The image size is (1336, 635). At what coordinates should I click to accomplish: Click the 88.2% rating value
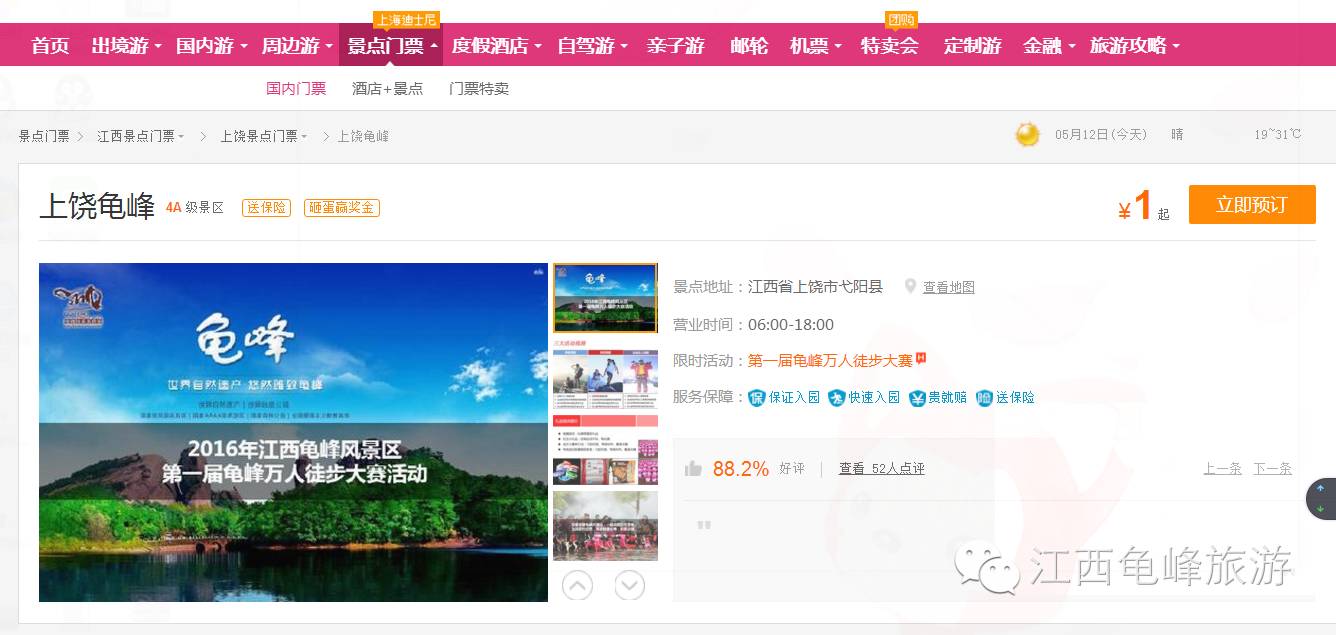(x=741, y=468)
